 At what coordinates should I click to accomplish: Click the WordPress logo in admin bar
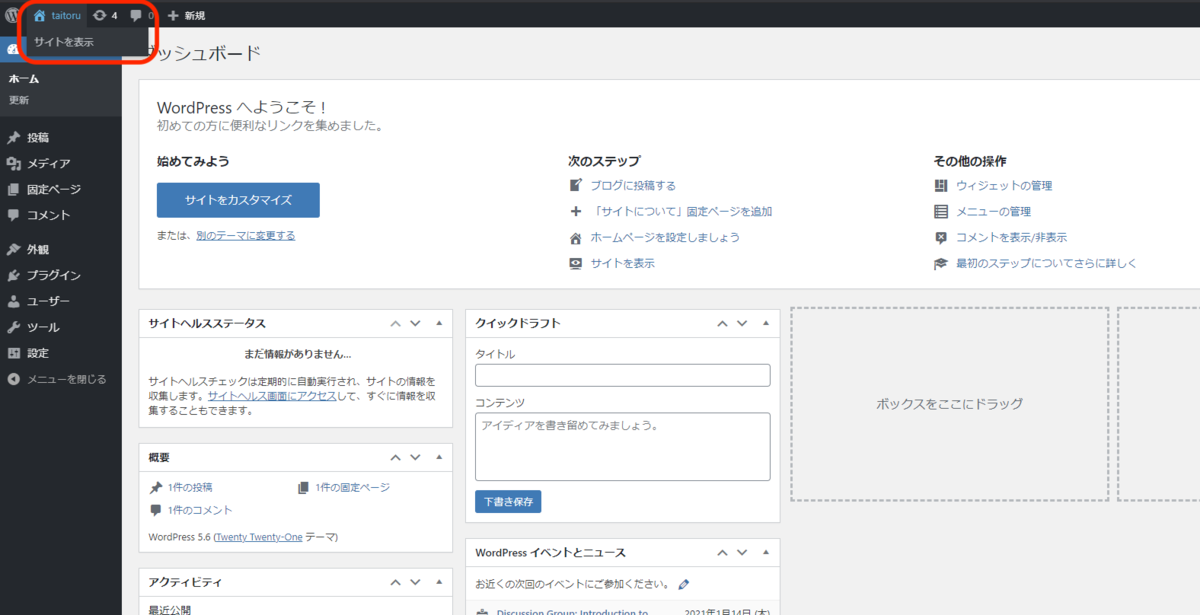(x=11, y=15)
